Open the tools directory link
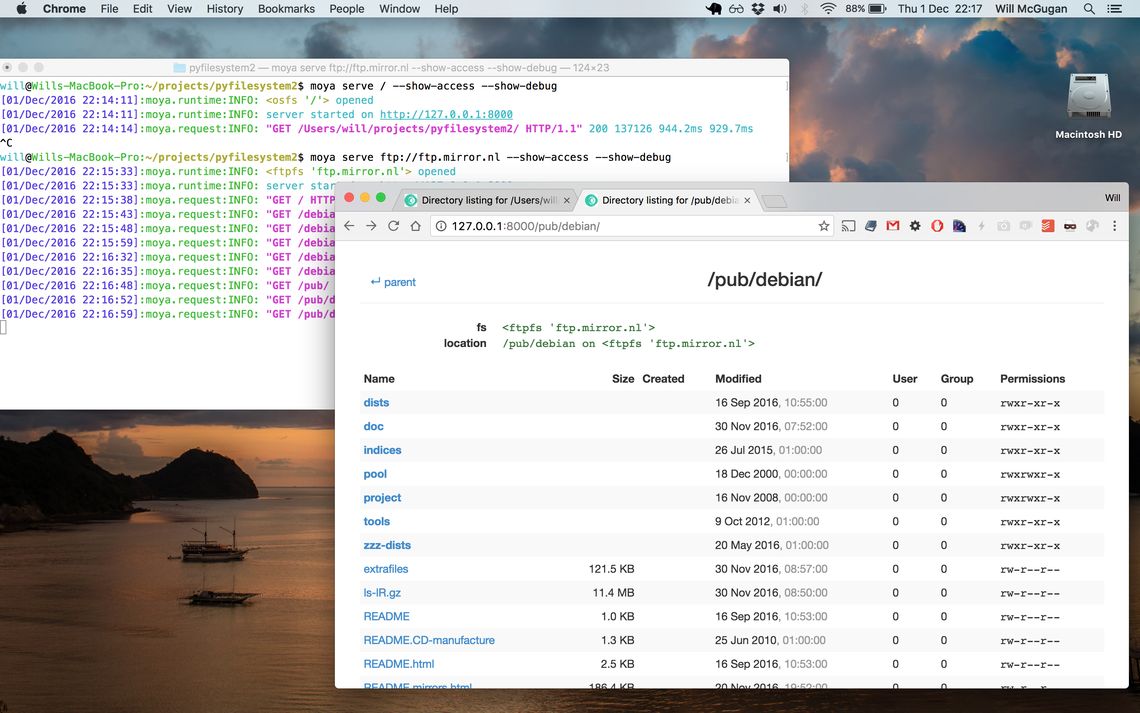Viewport: 1140px width, 713px height. [377, 521]
